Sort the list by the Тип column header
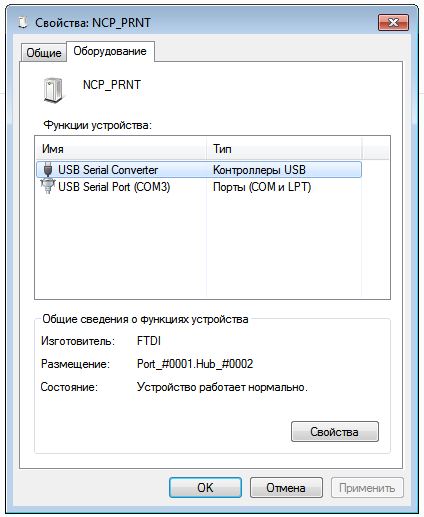 [x=284, y=149]
